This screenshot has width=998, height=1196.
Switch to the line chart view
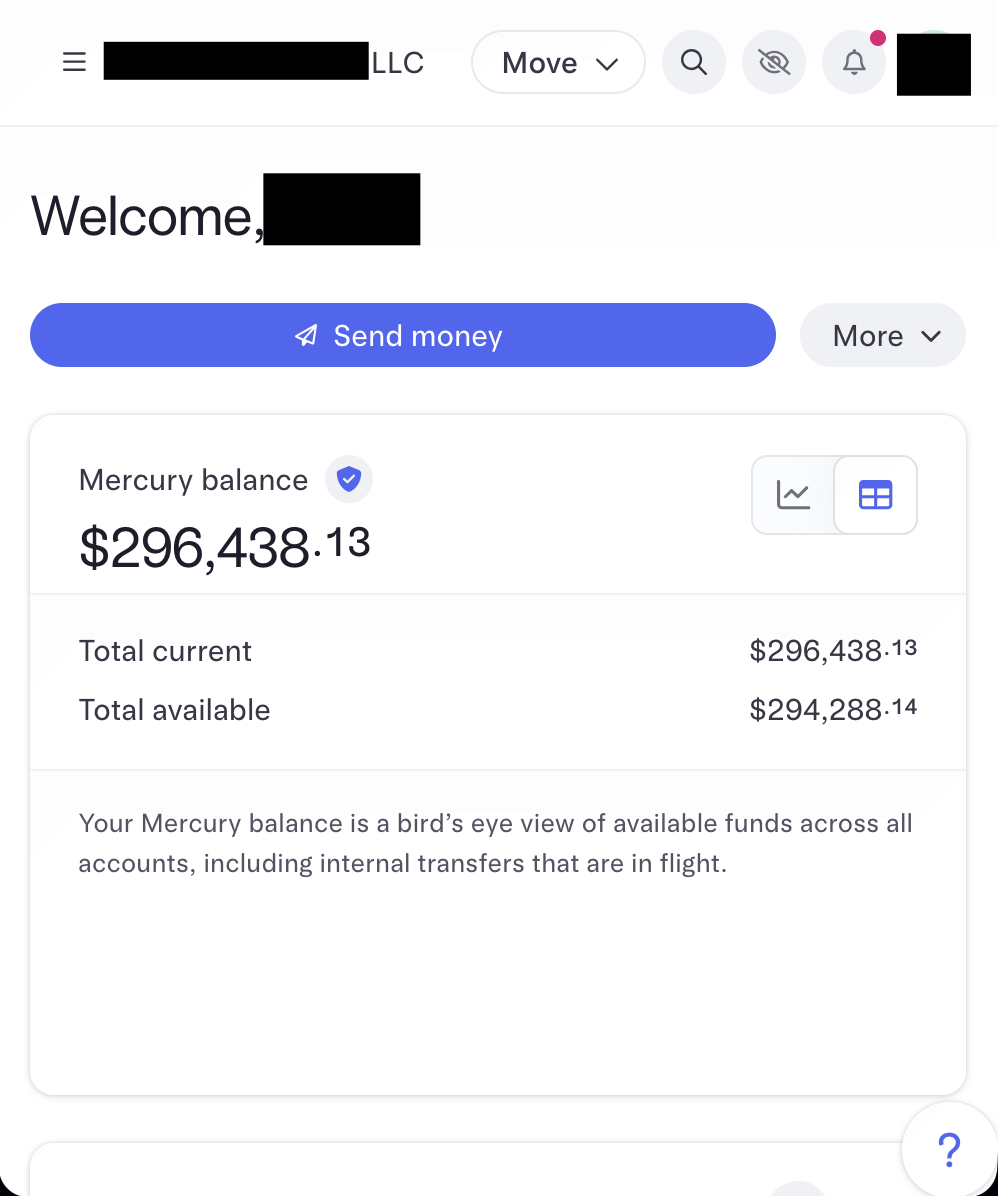coord(793,495)
